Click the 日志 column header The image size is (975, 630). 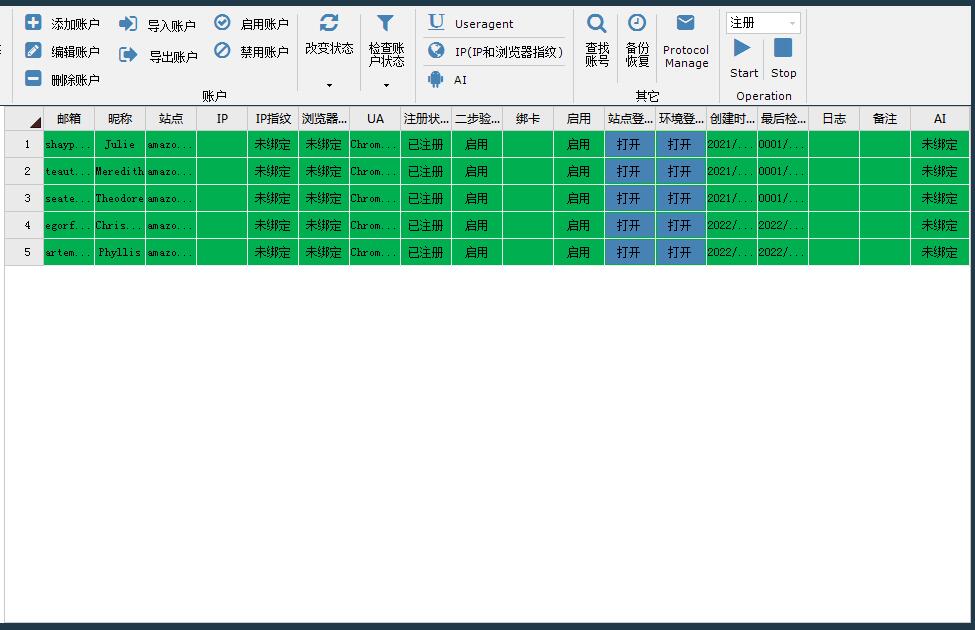(834, 119)
